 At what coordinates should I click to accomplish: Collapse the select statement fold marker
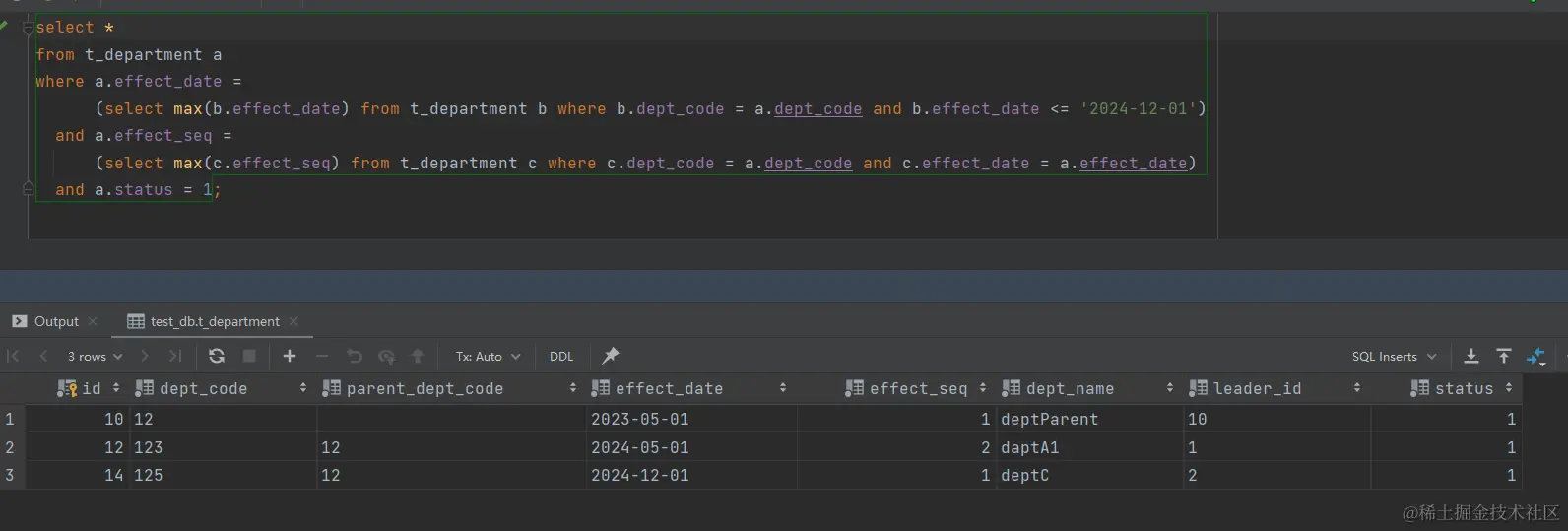(x=28, y=28)
